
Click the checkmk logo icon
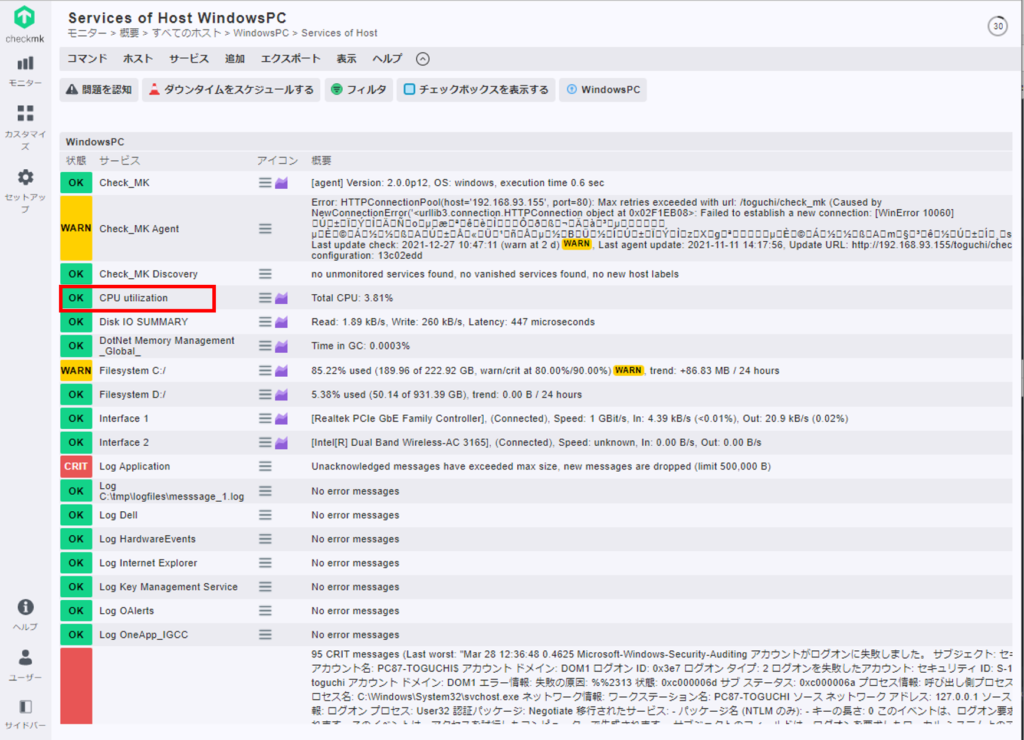coord(25,18)
